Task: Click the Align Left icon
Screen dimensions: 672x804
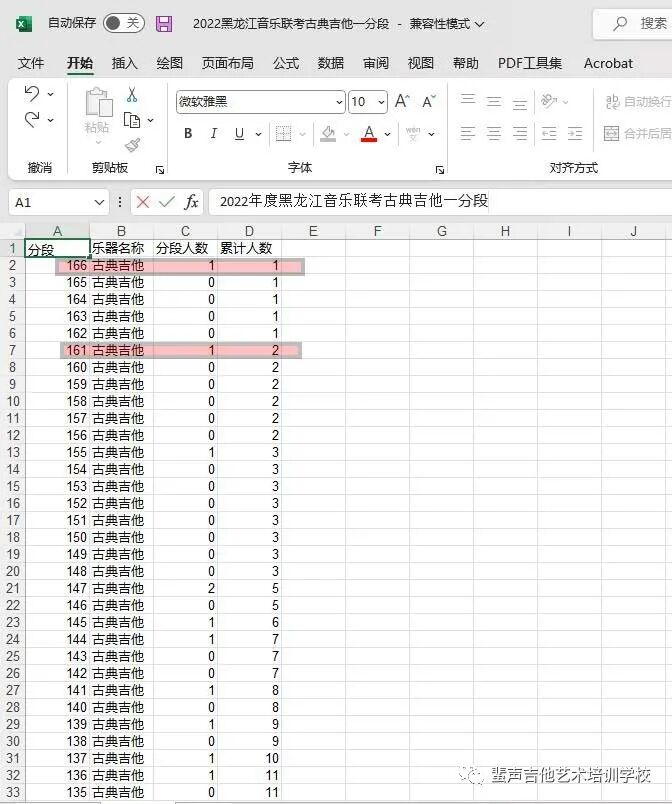Action: click(467, 133)
